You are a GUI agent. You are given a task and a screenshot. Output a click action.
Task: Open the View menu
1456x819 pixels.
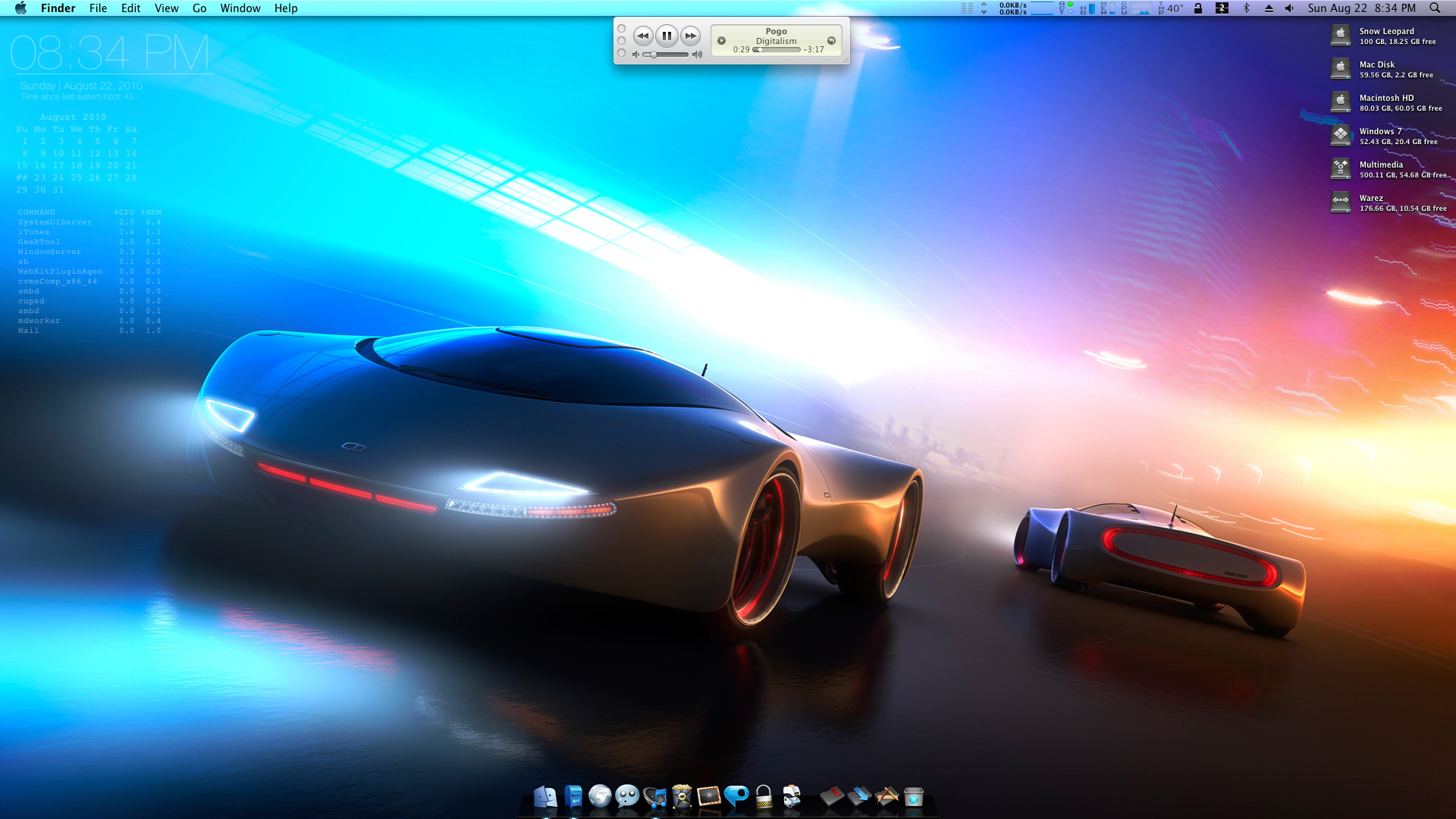click(166, 8)
